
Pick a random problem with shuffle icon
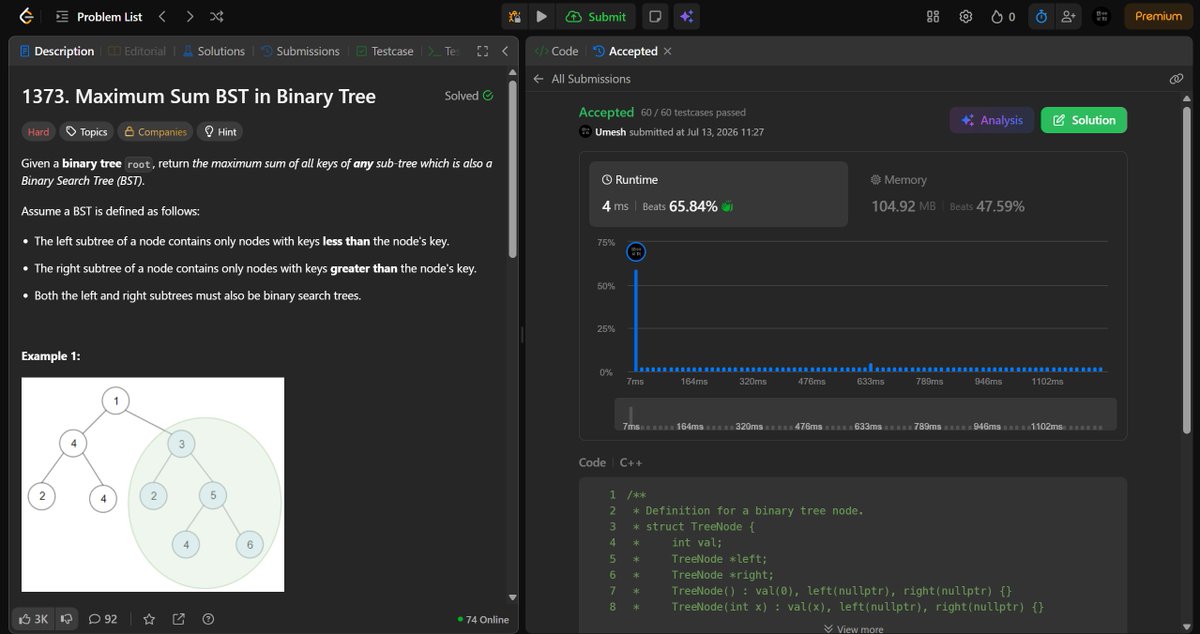click(x=217, y=17)
